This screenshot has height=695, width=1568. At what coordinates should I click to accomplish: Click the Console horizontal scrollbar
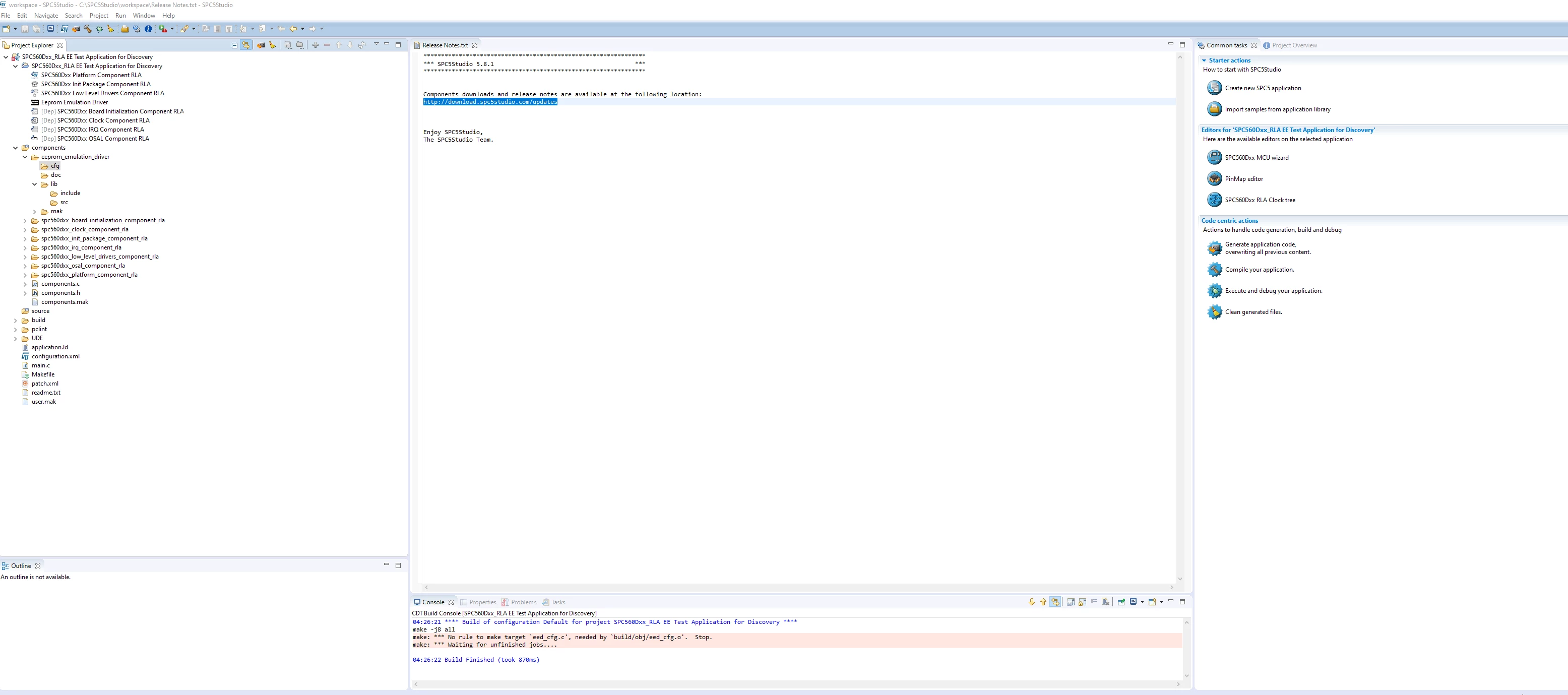[798, 684]
